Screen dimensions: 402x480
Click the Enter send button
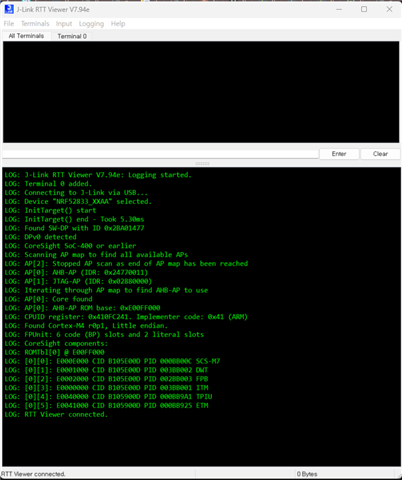(339, 154)
